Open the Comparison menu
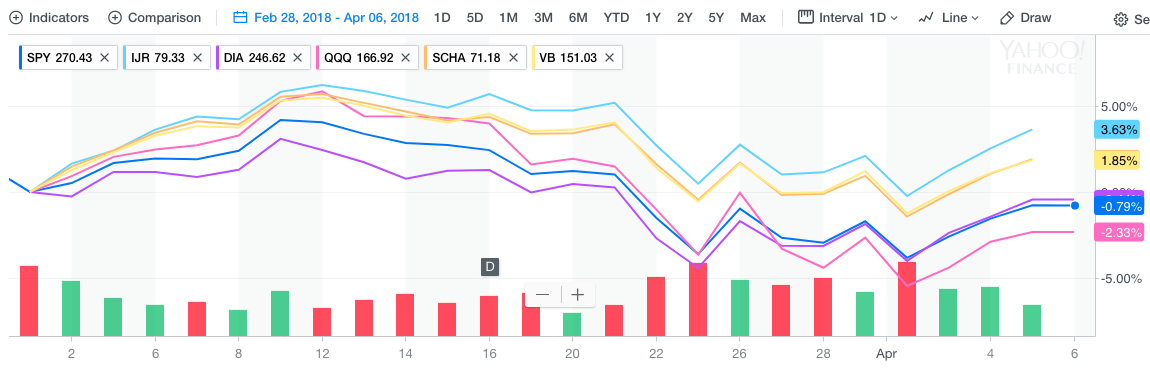1150x371 pixels. (154, 18)
